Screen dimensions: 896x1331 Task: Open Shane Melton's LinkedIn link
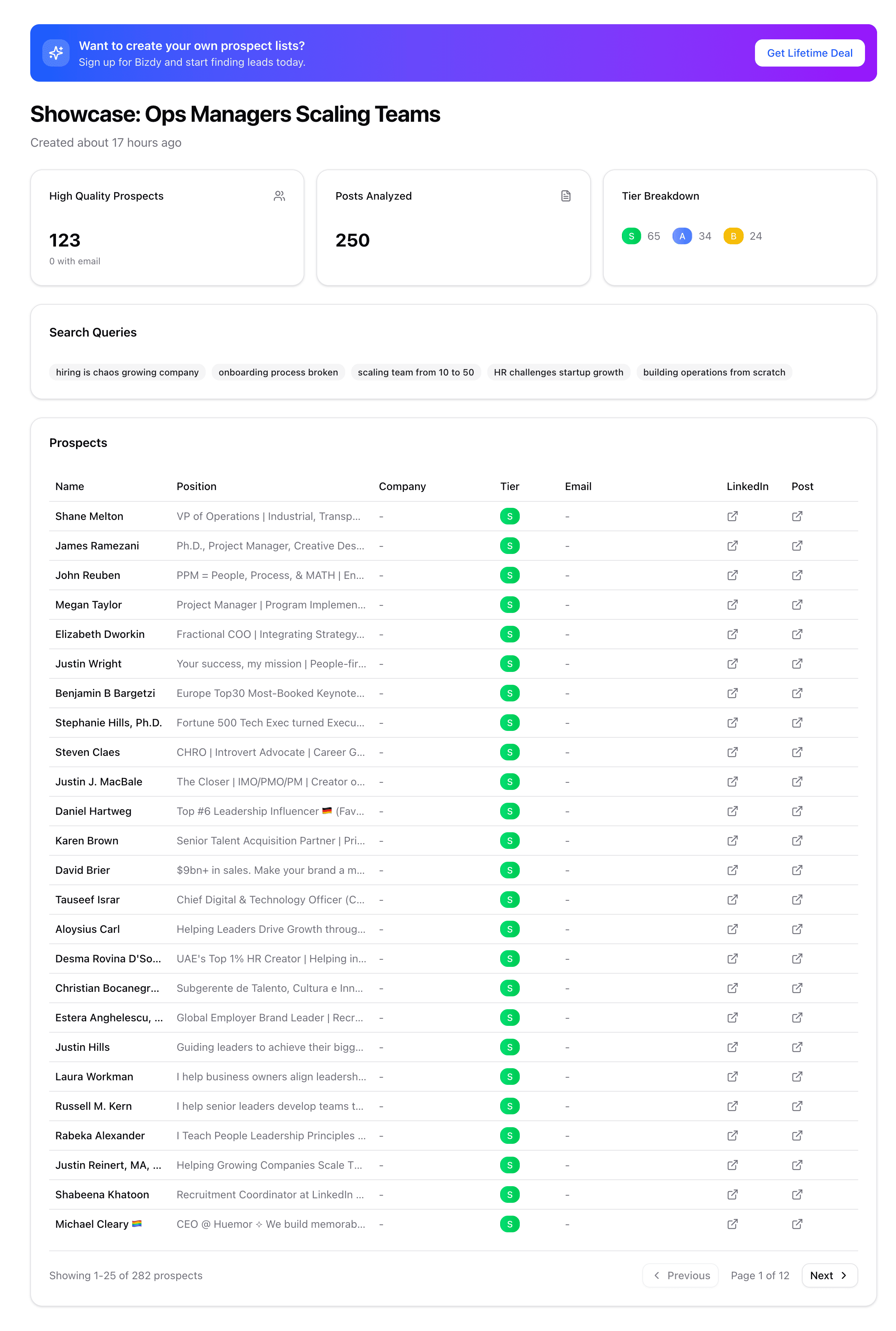[732, 516]
